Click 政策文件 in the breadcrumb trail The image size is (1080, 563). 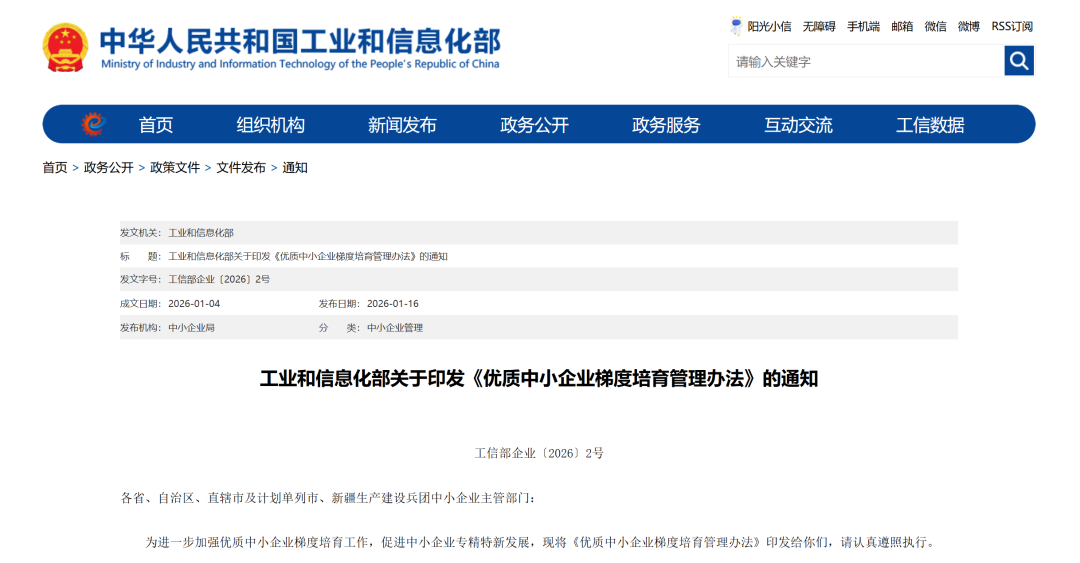175,168
